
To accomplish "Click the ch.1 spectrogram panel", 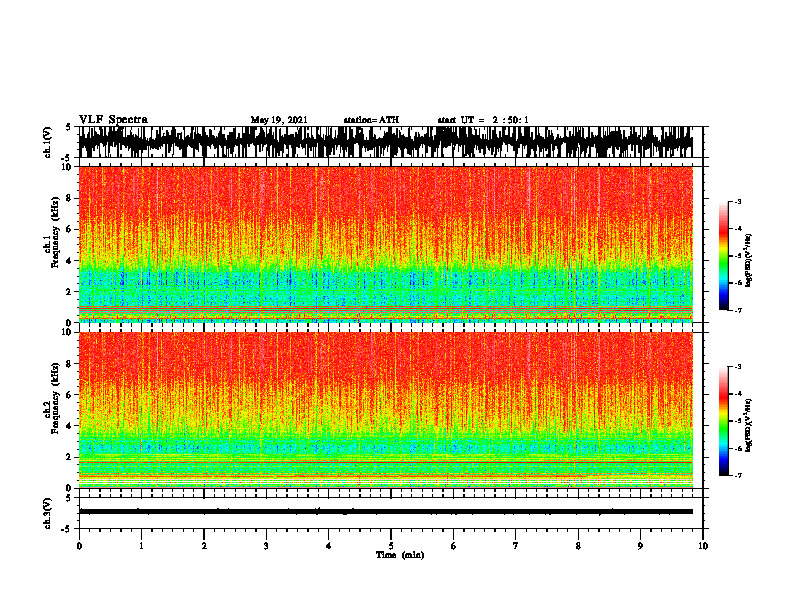I will (385, 244).
